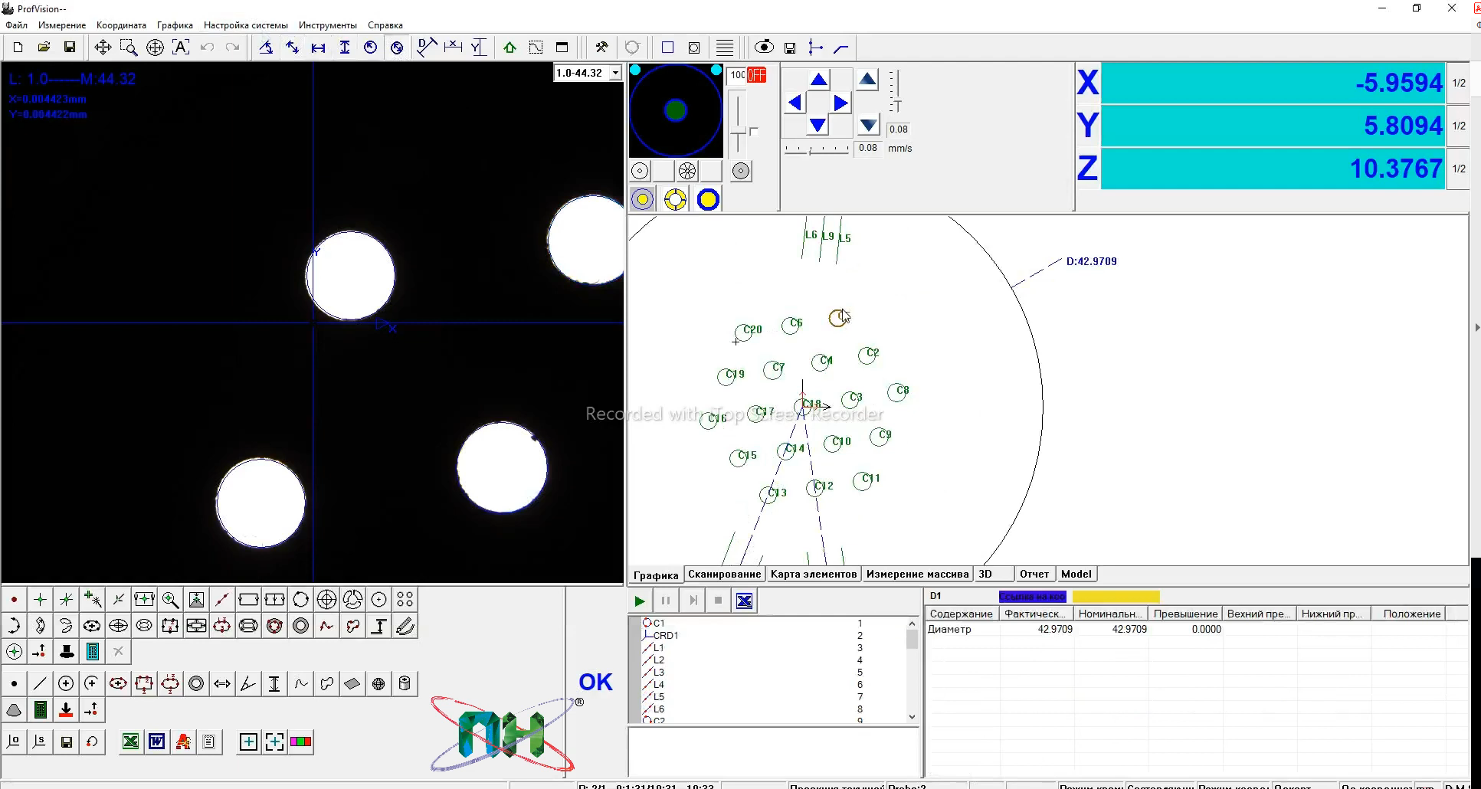Select the red point measurement tool
The image size is (1481, 789).
point(14,600)
